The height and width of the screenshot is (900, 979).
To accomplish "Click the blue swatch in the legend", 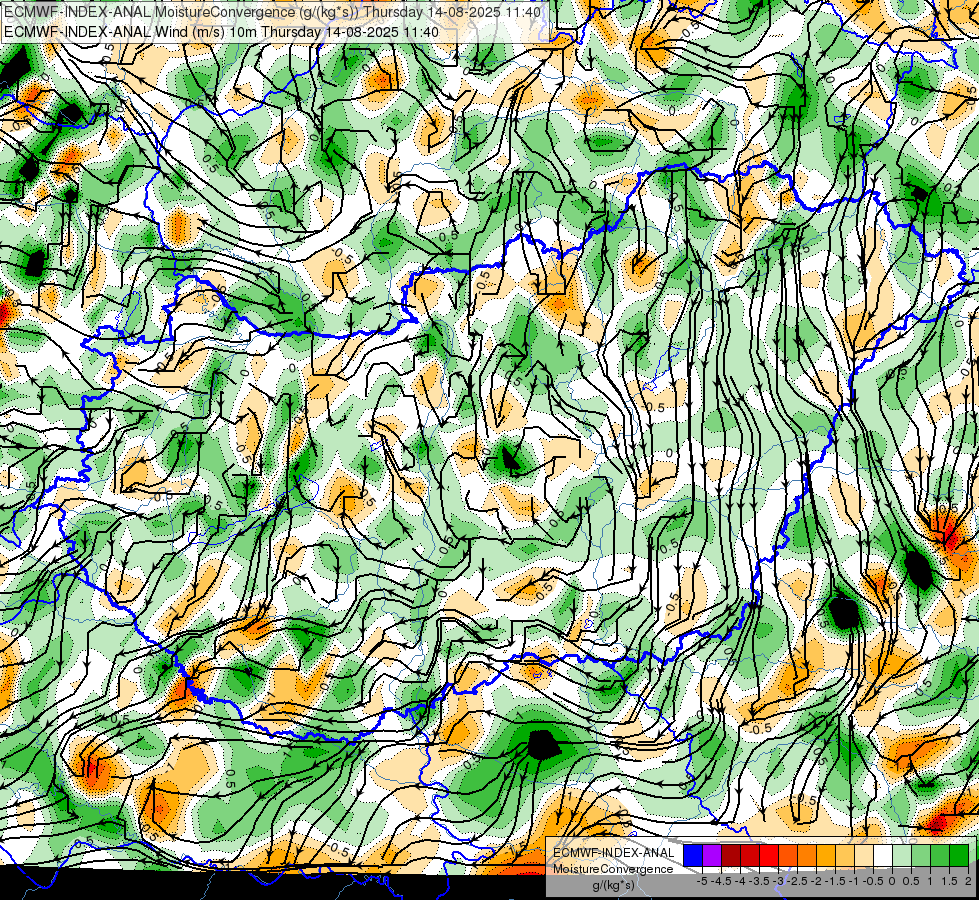I will [x=693, y=855].
